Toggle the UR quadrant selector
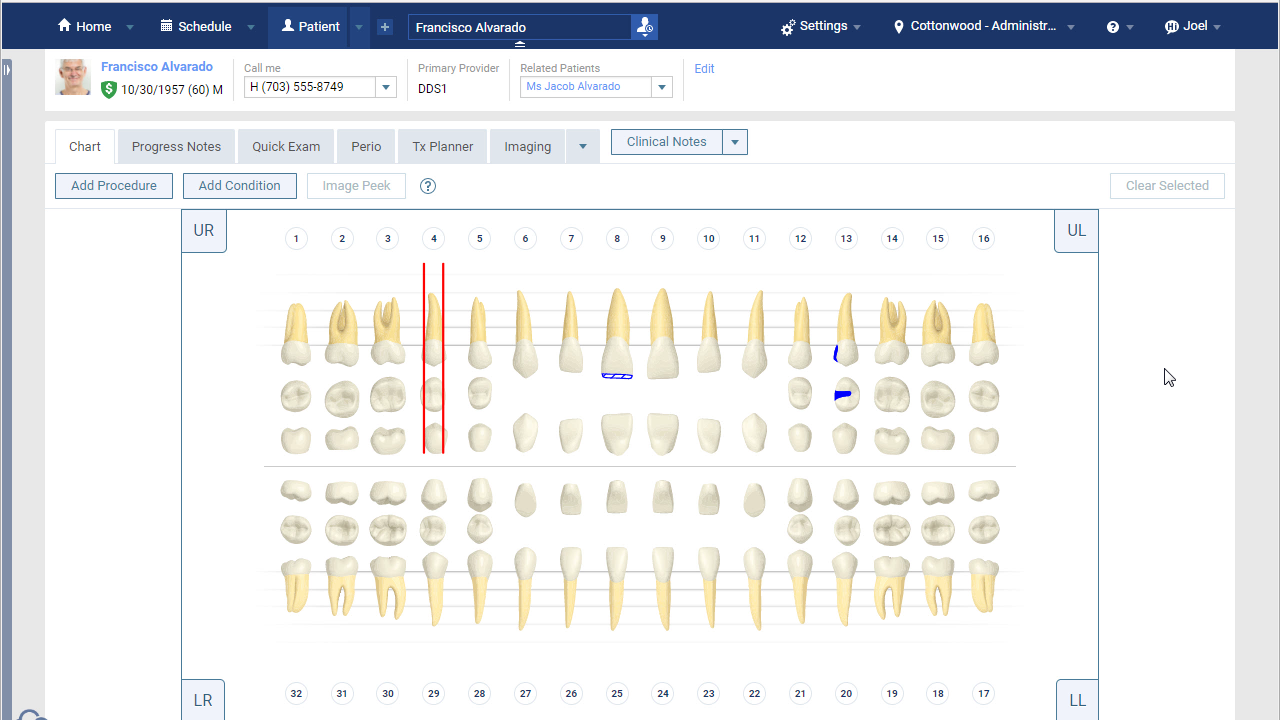The image size is (1280, 720). pos(204,231)
